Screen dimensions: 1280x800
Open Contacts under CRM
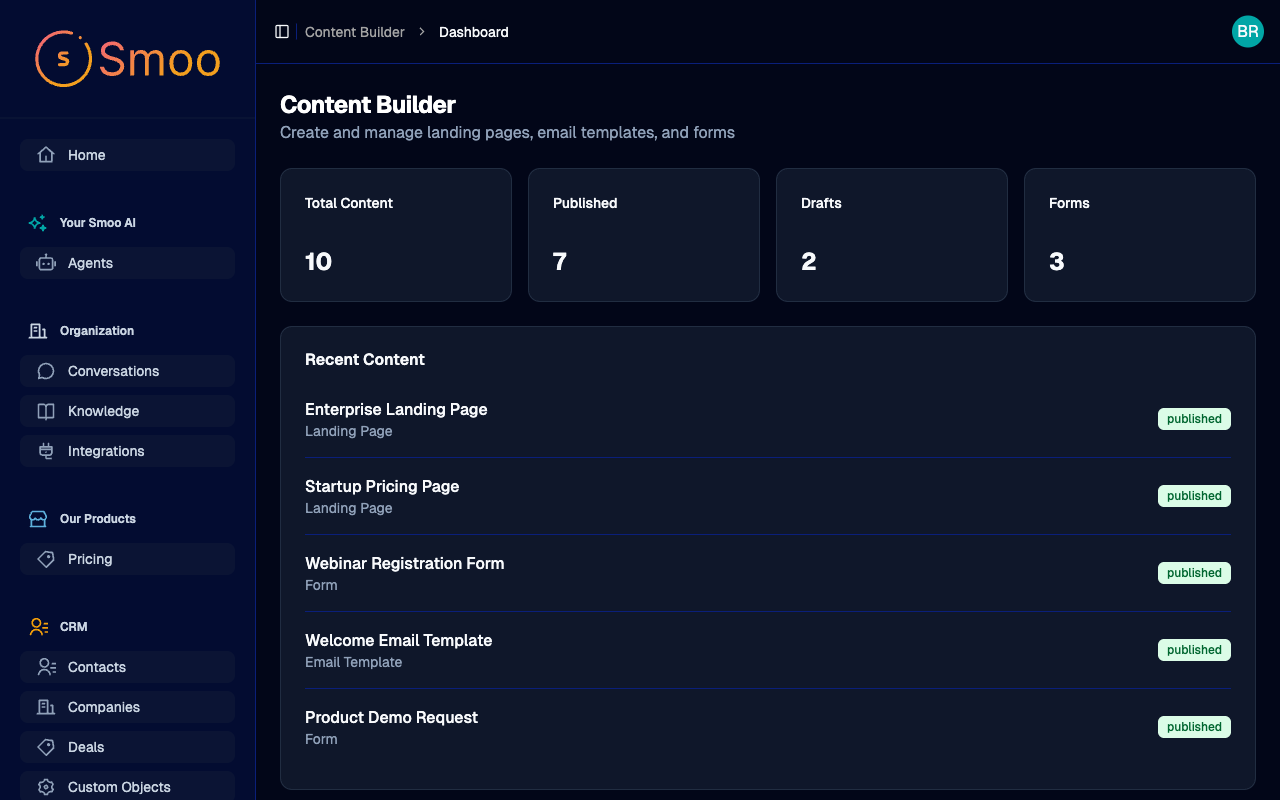96,667
